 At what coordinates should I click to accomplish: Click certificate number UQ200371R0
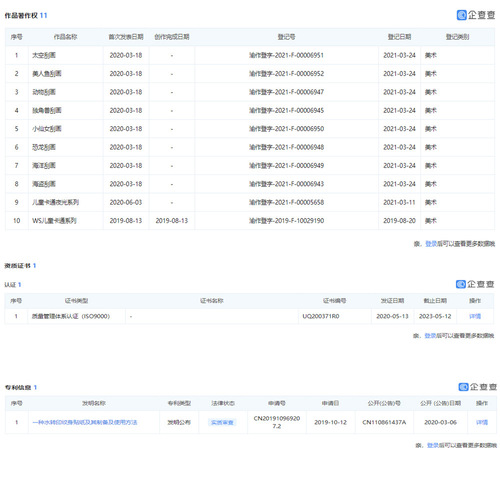[x=321, y=316]
